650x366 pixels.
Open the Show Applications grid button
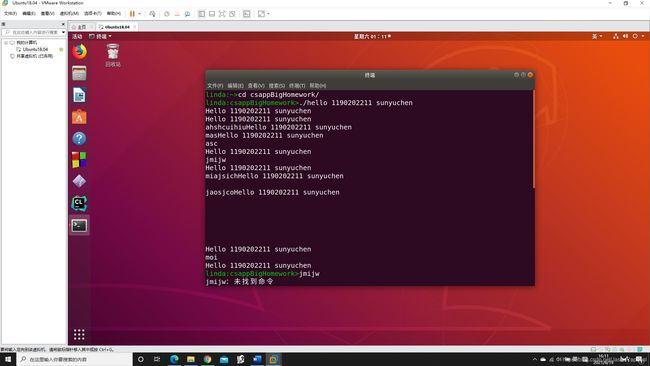(79, 334)
